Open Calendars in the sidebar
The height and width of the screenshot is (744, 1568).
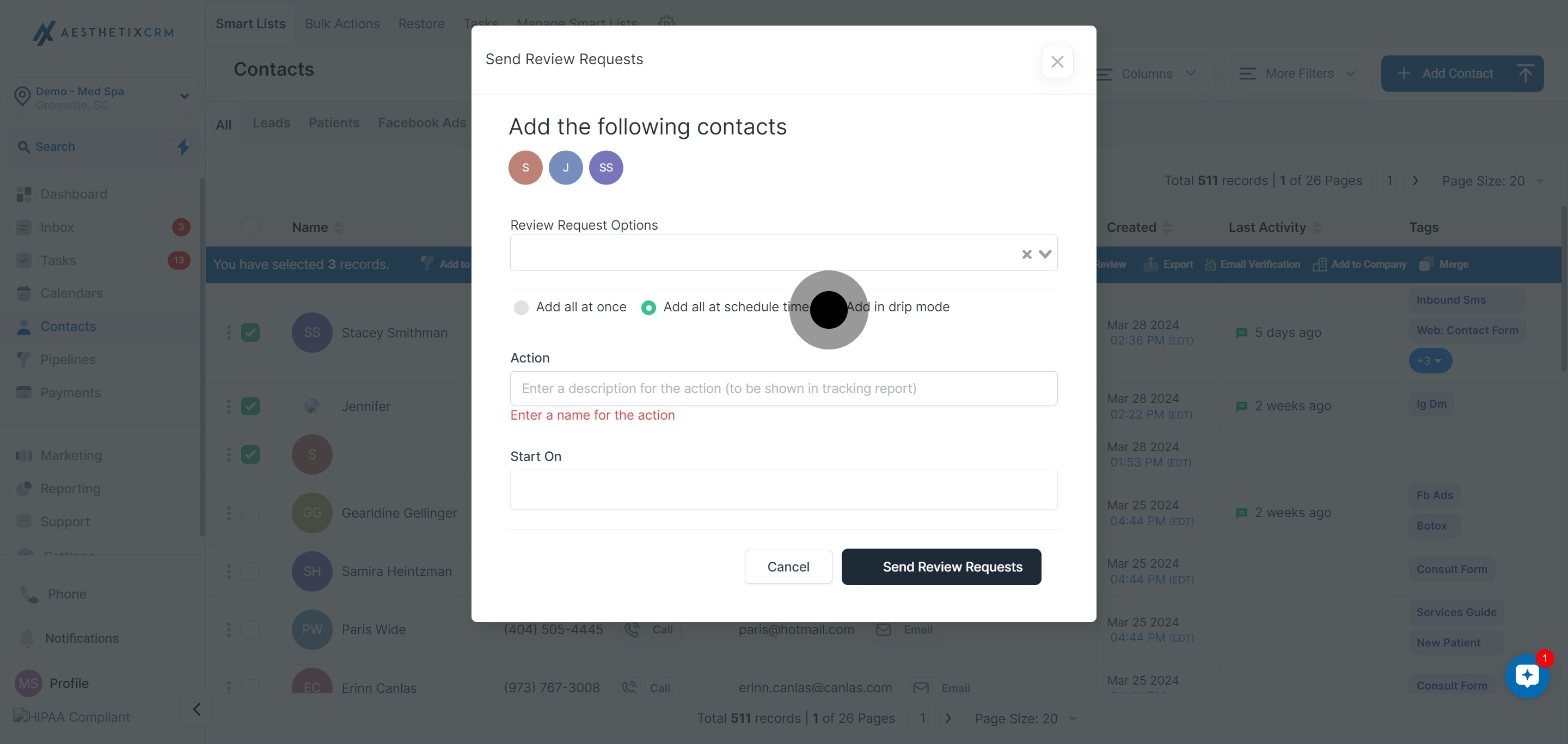(x=72, y=293)
